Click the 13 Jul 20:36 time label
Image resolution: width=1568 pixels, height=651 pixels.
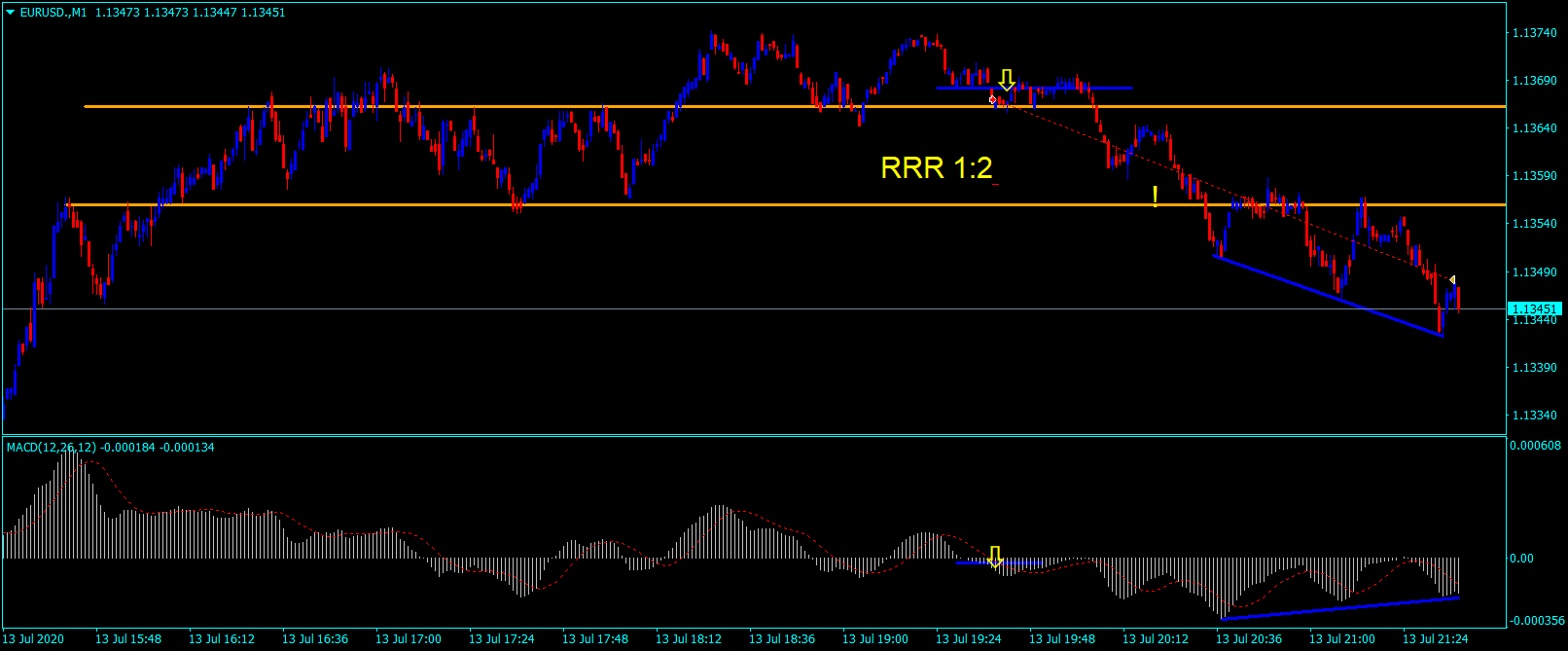[x=1249, y=639]
